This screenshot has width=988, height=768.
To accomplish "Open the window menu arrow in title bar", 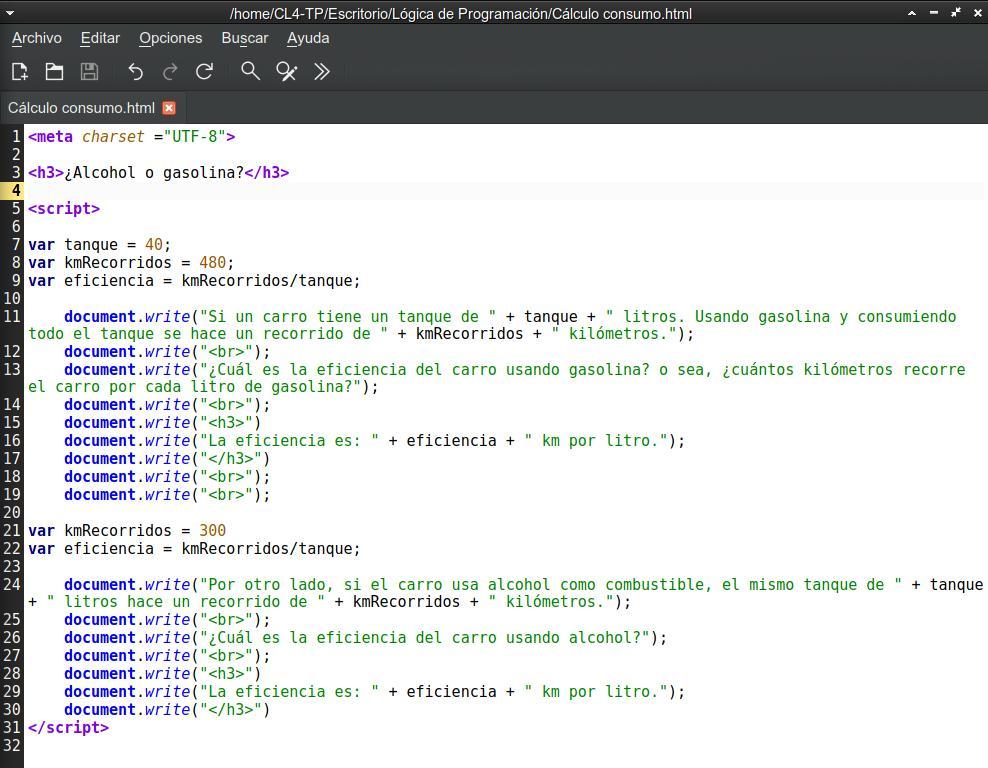I will tap(9, 13).
